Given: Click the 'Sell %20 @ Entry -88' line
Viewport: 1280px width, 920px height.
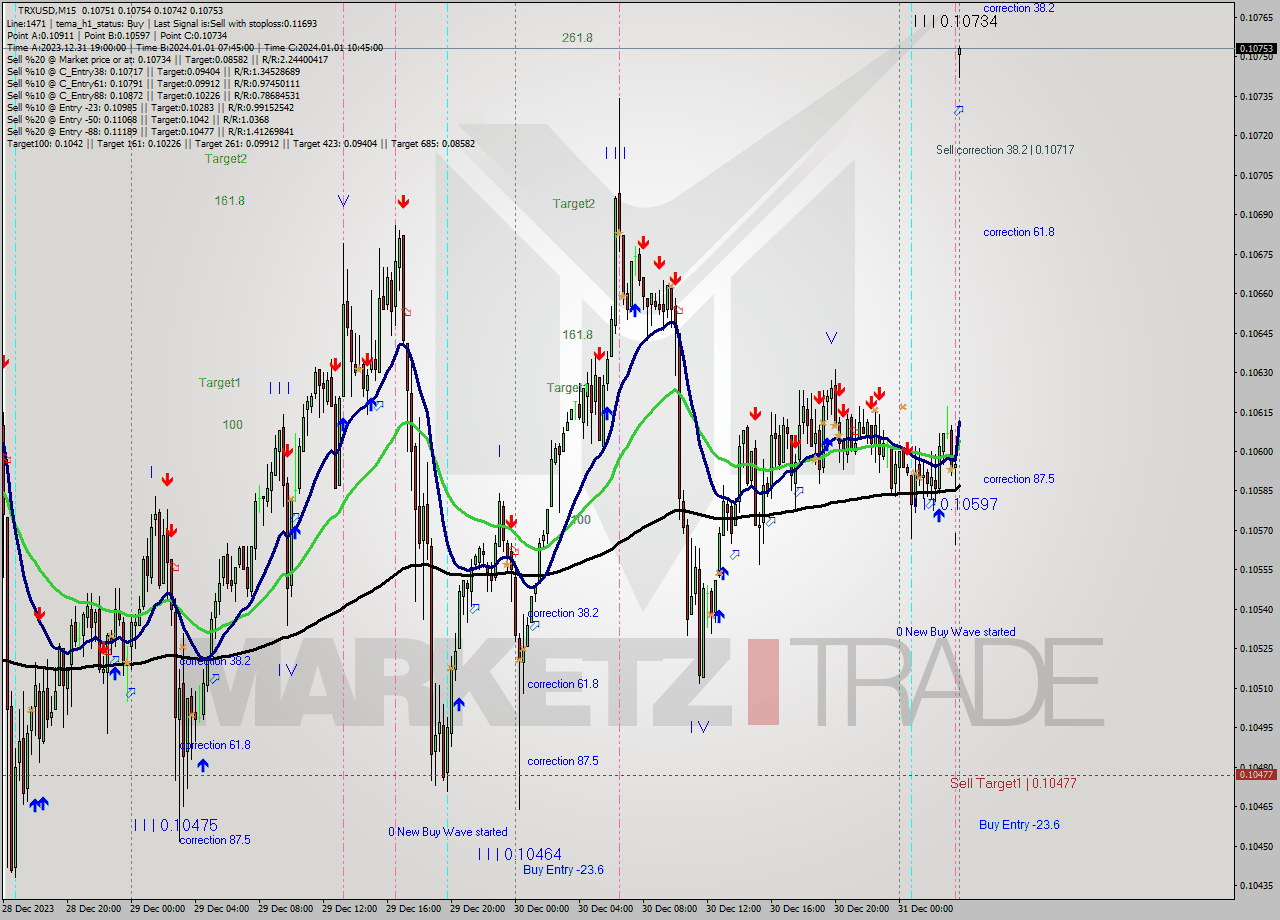Looking at the screenshot, I should (x=150, y=131).
